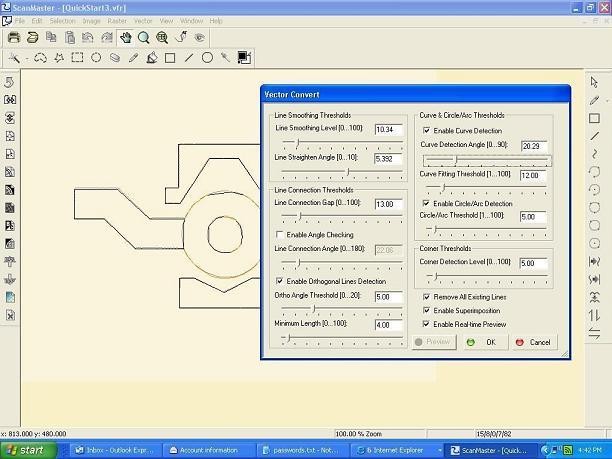Select the freehand Lasso selection tool
Screen dimensions: 612x459
point(40,58)
